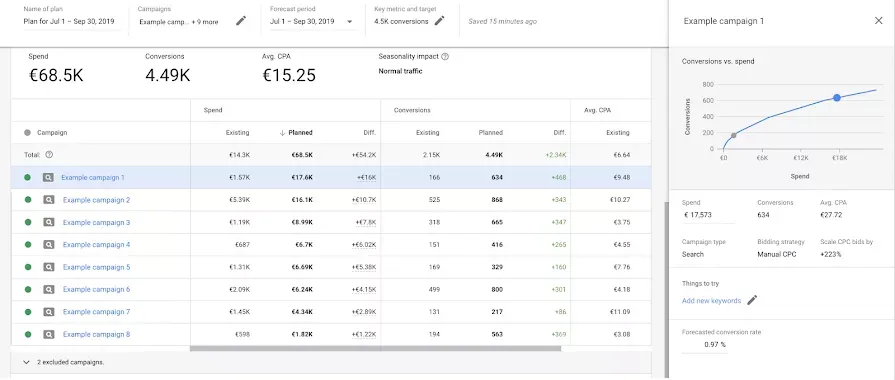
Task: Click the Add new keywords link
Action: 711,301
